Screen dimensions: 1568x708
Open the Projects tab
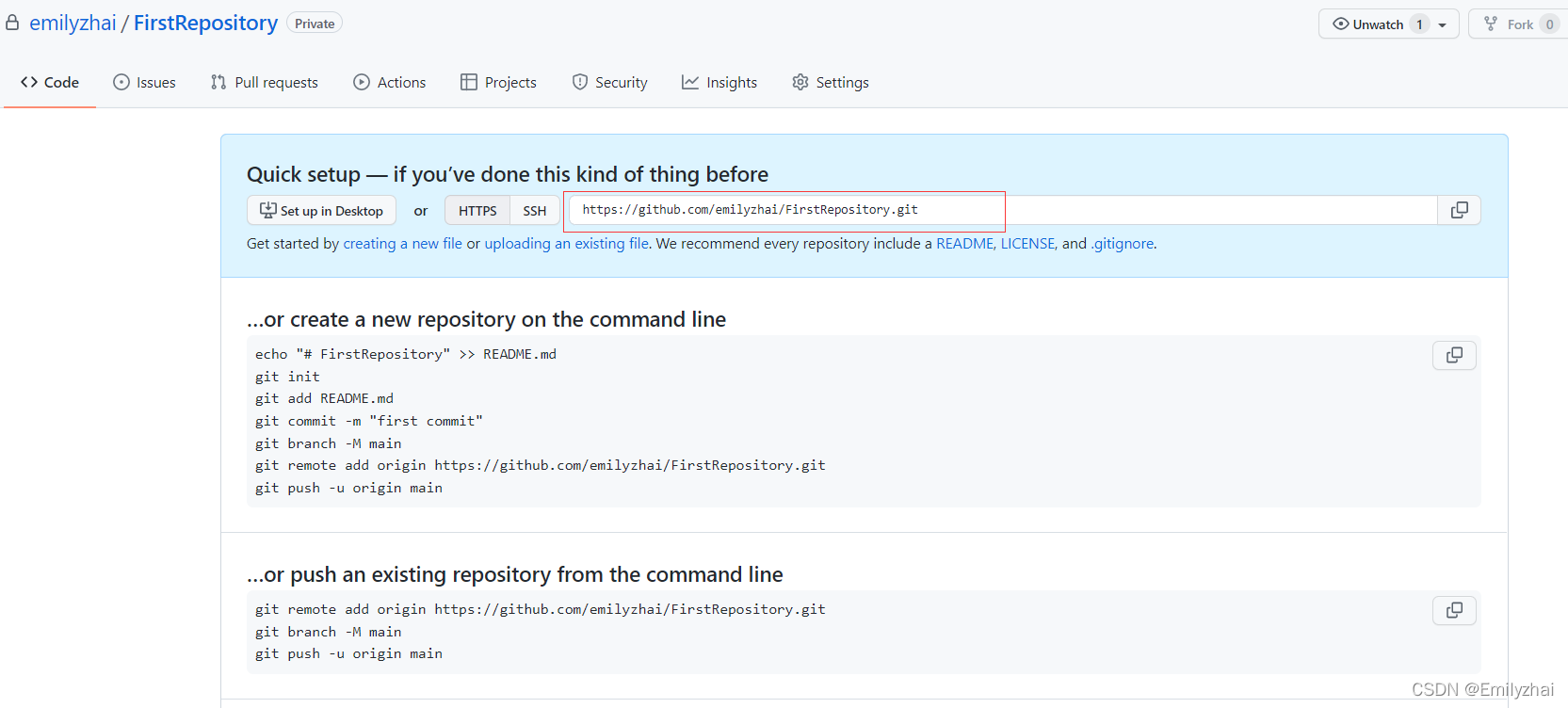tap(499, 82)
